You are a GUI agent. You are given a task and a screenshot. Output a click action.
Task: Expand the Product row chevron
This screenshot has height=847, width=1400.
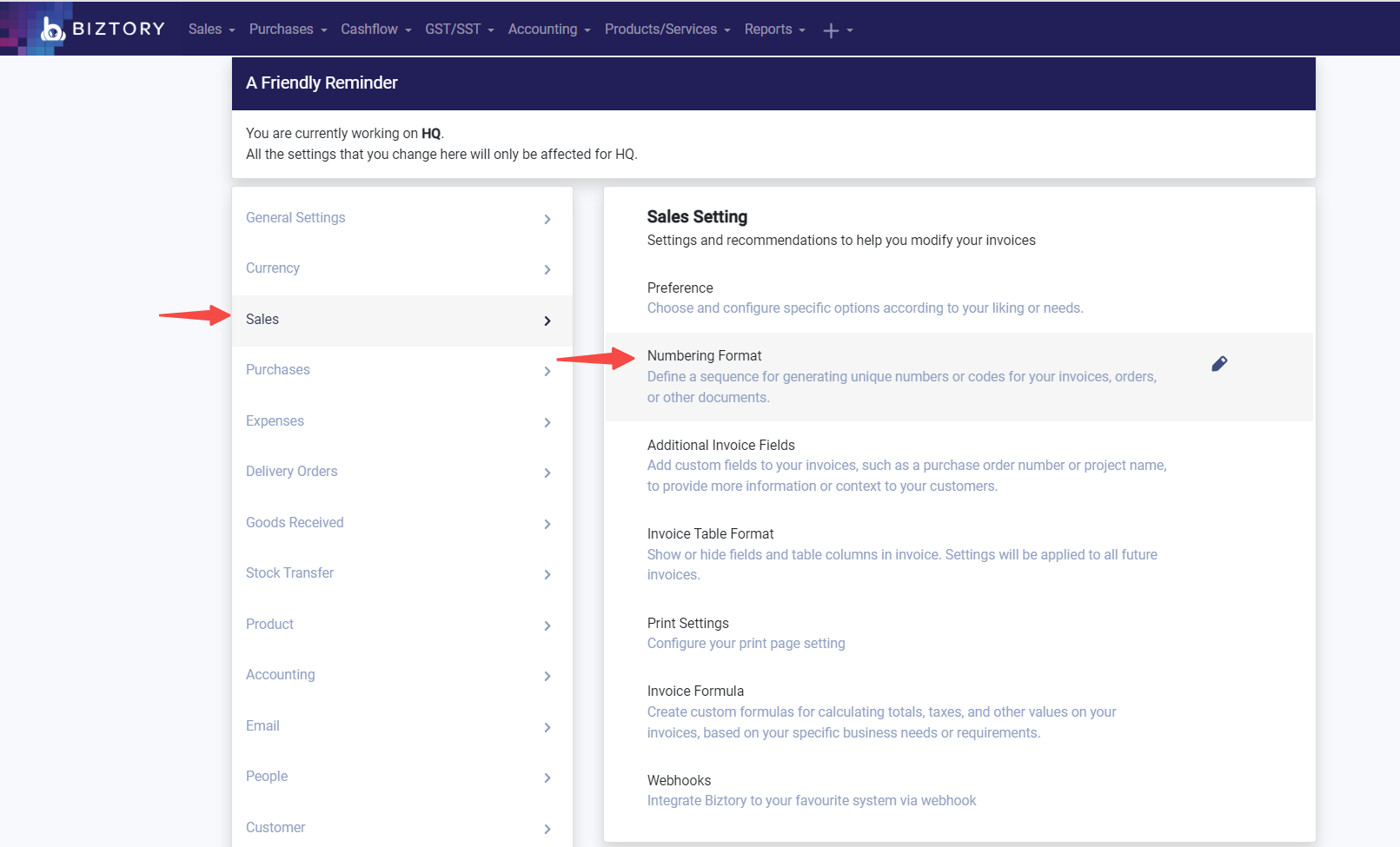(x=547, y=625)
